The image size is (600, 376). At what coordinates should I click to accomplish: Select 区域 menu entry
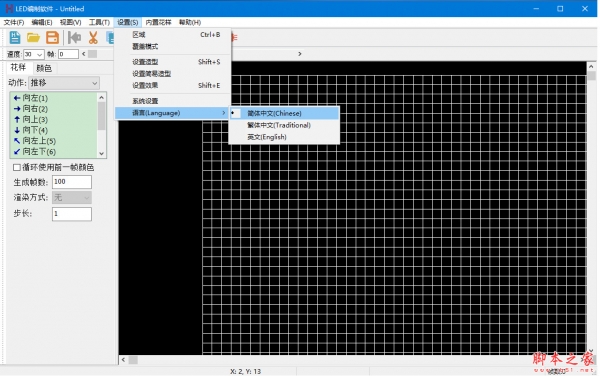click(x=173, y=35)
